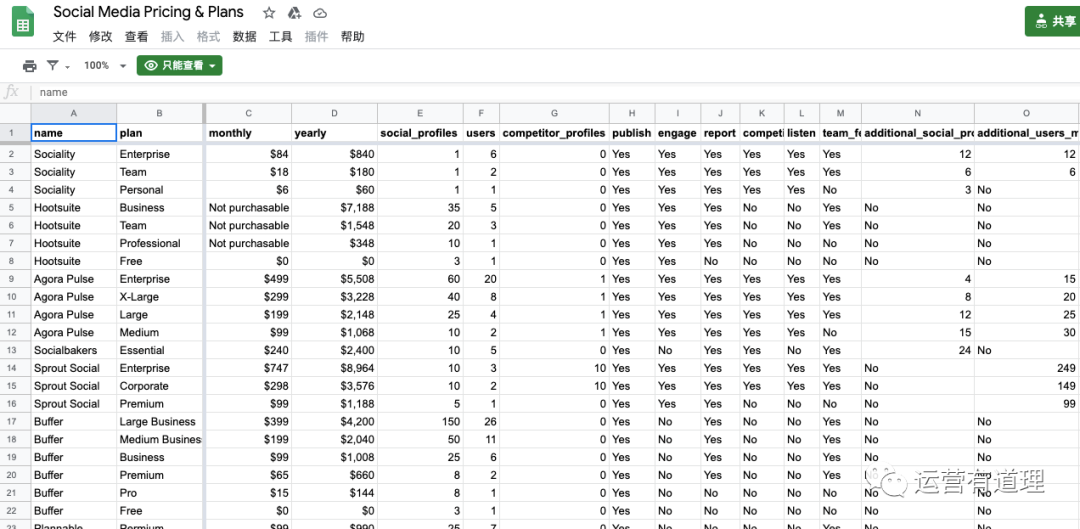Select the 'report' header cell
The height and width of the screenshot is (529, 1080).
click(x=720, y=133)
